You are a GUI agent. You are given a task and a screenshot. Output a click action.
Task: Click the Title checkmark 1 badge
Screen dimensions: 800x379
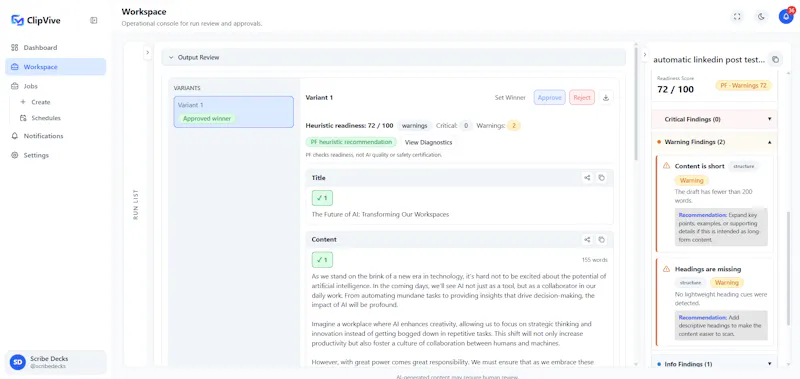coord(322,198)
